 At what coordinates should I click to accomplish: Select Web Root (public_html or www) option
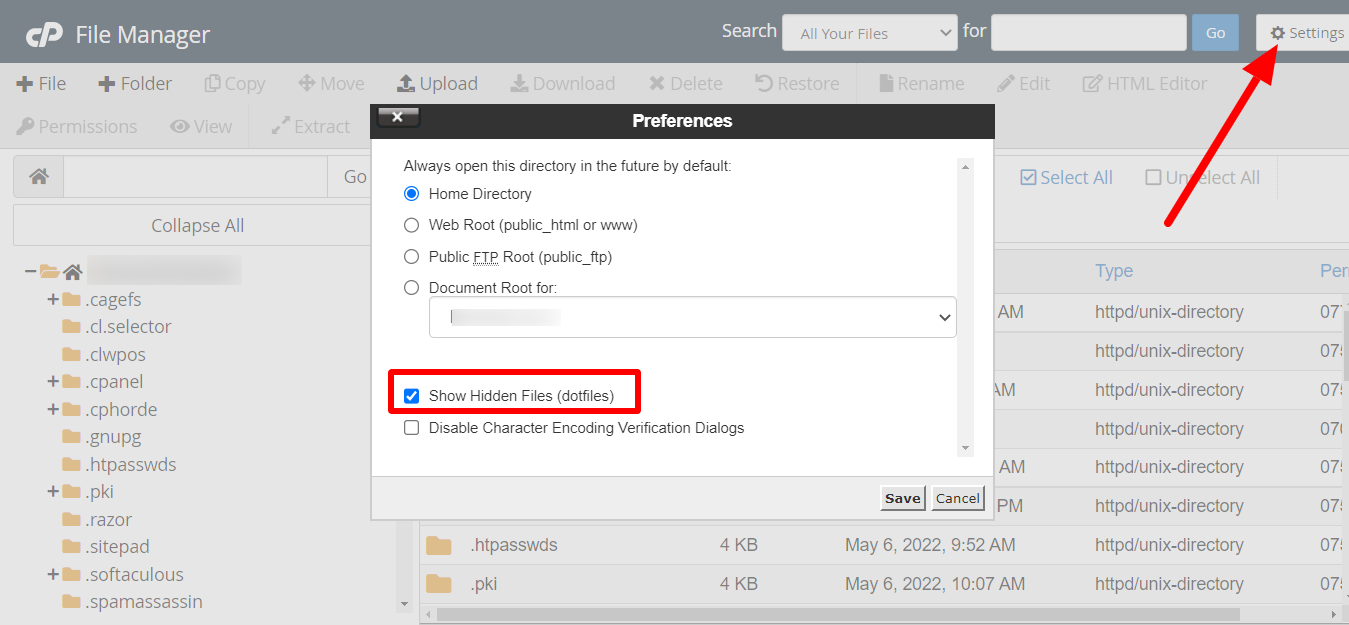[x=411, y=225]
